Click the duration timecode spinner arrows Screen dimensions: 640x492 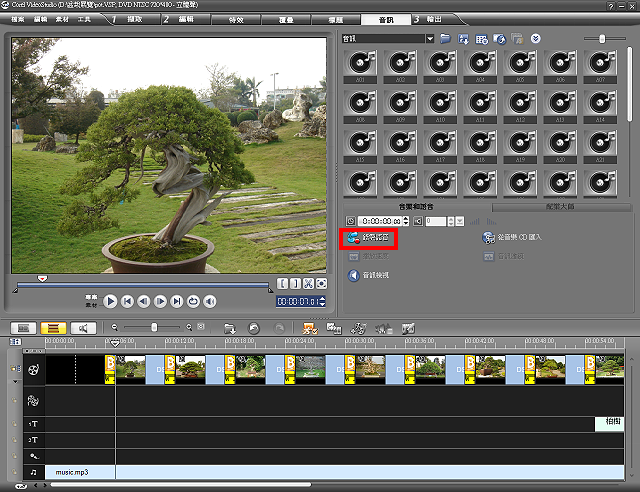point(406,221)
